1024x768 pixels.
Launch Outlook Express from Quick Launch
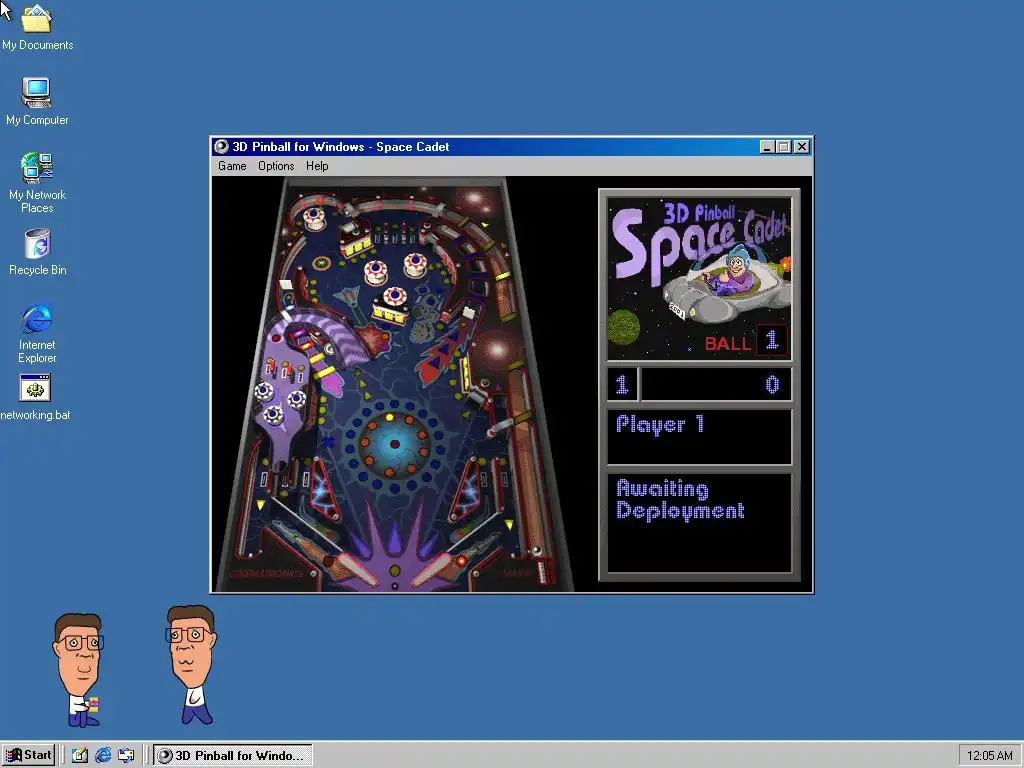[x=126, y=756]
